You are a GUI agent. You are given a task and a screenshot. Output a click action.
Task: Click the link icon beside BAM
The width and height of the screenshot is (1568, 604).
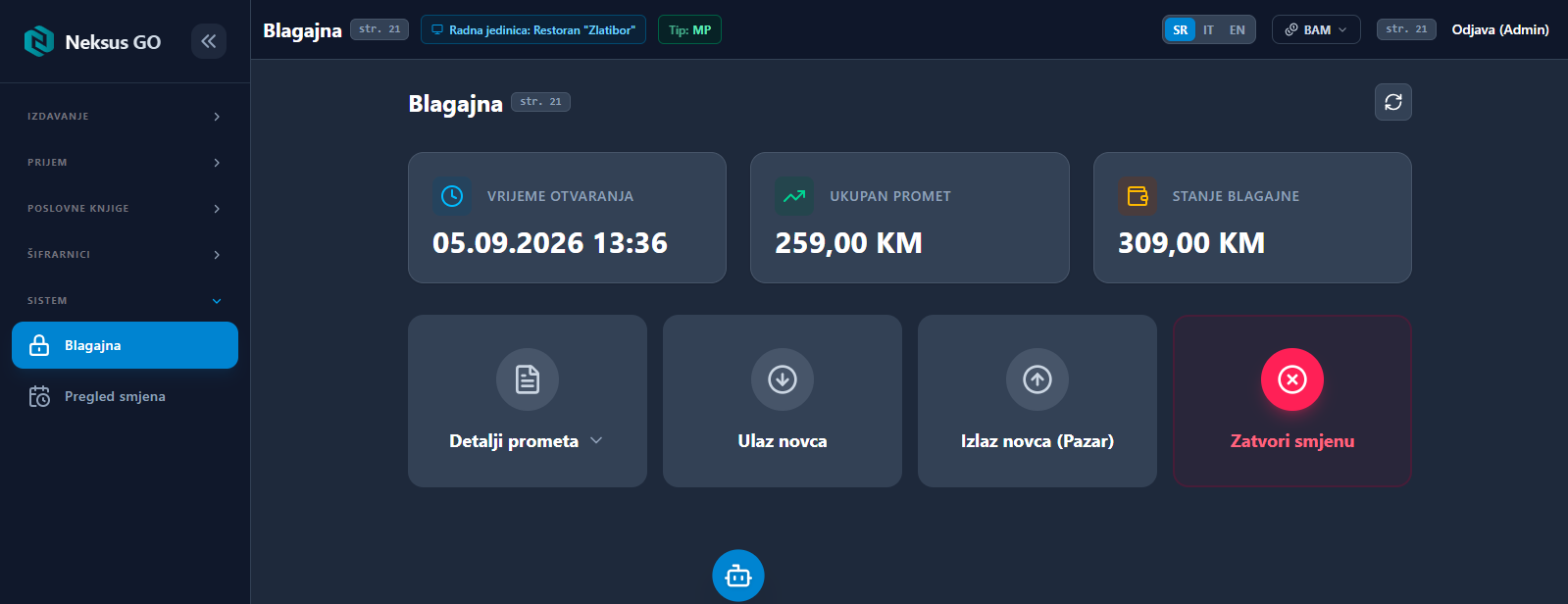pyautogui.click(x=1291, y=30)
